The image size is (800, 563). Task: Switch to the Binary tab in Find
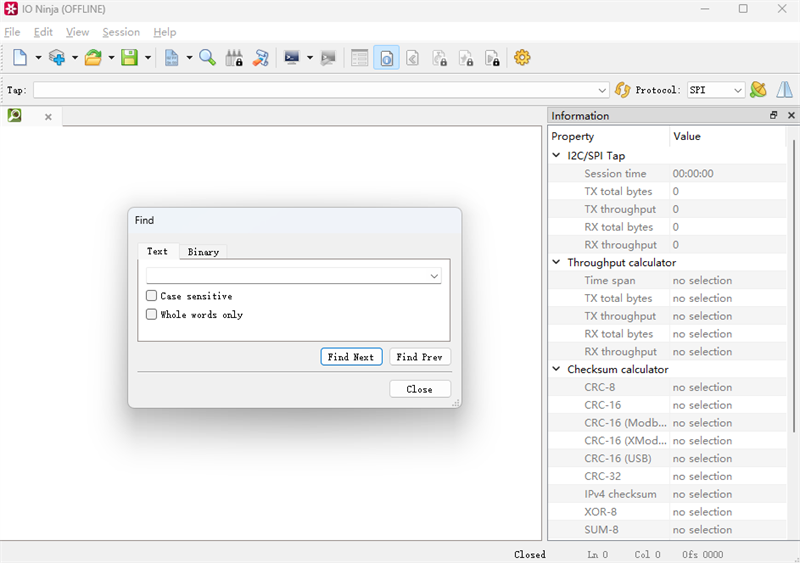pyautogui.click(x=203, y=252)
